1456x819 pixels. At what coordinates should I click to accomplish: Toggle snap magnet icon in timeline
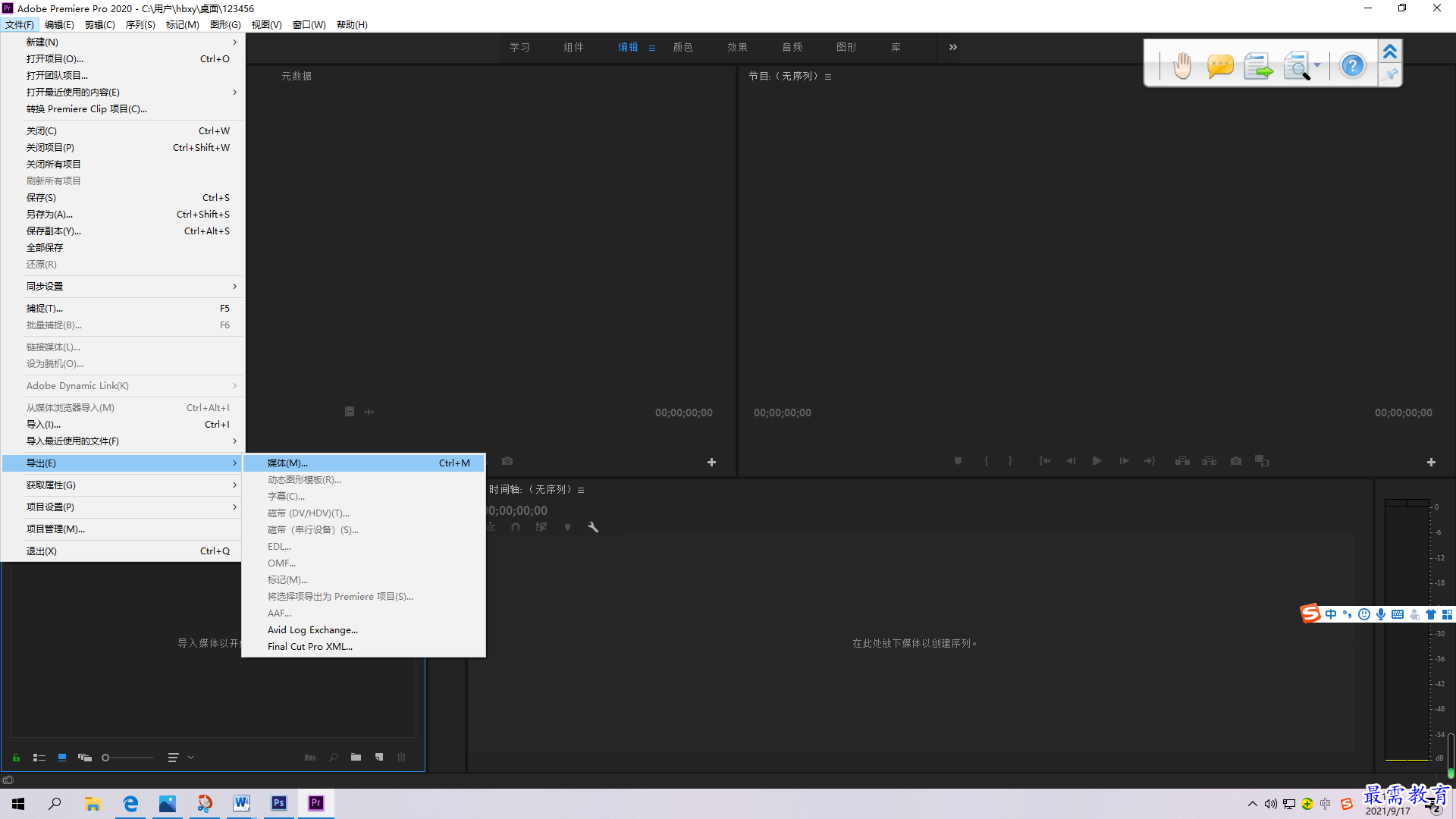tap(516, 527)
